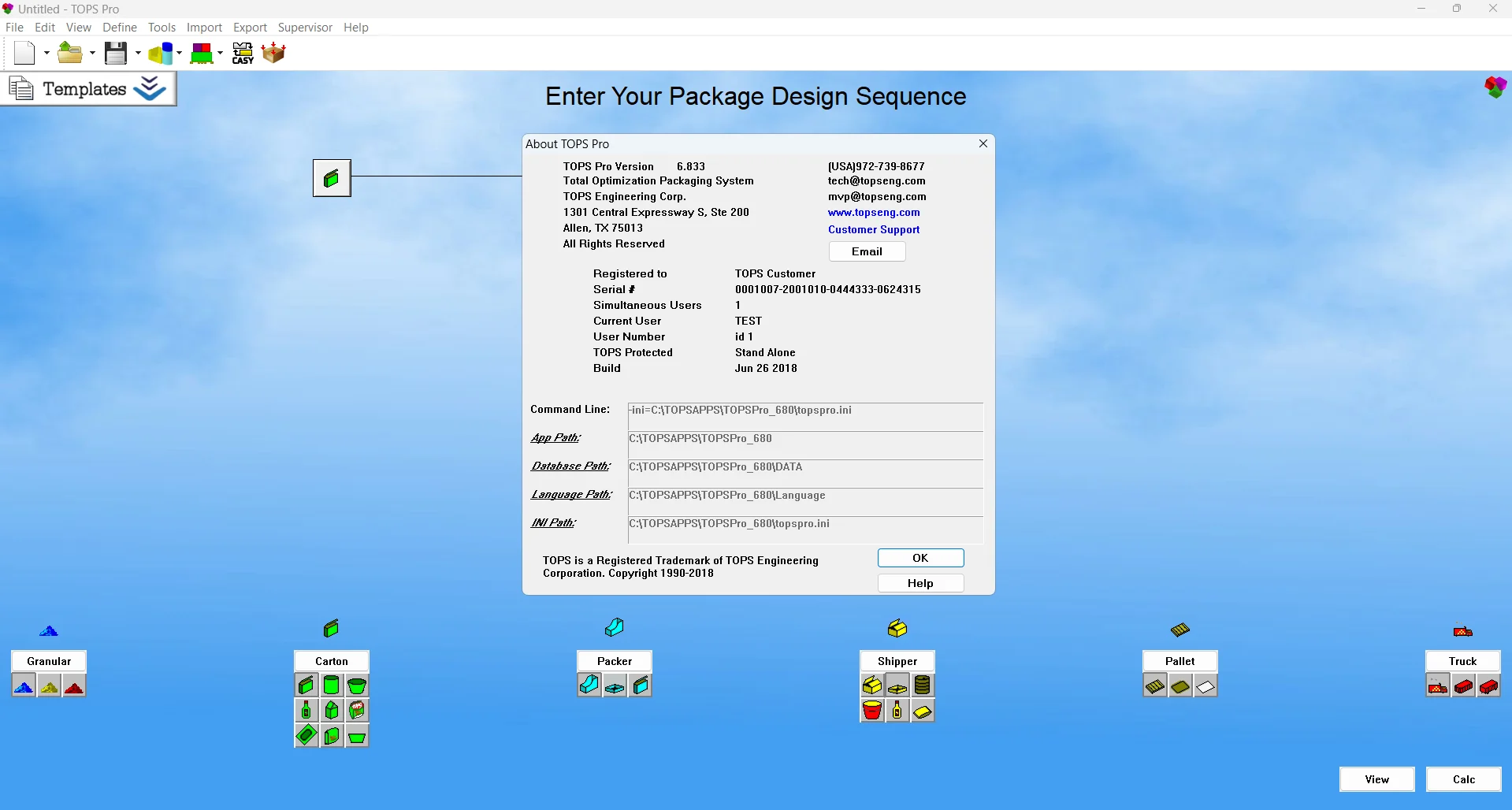The width and height of the screenshot is (1512, 810).
Task: Select the cyan display packer icon
Action: 589,686
